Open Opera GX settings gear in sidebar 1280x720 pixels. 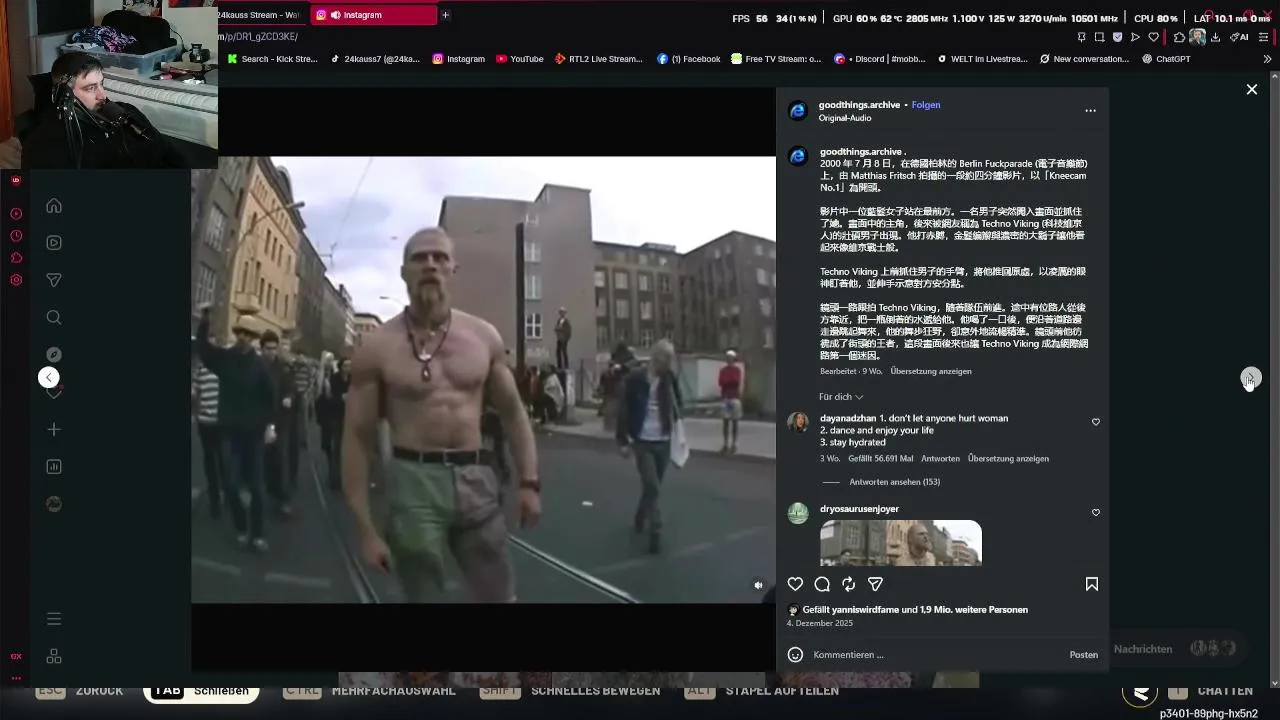pyautogui.click(x=16, y=280)
